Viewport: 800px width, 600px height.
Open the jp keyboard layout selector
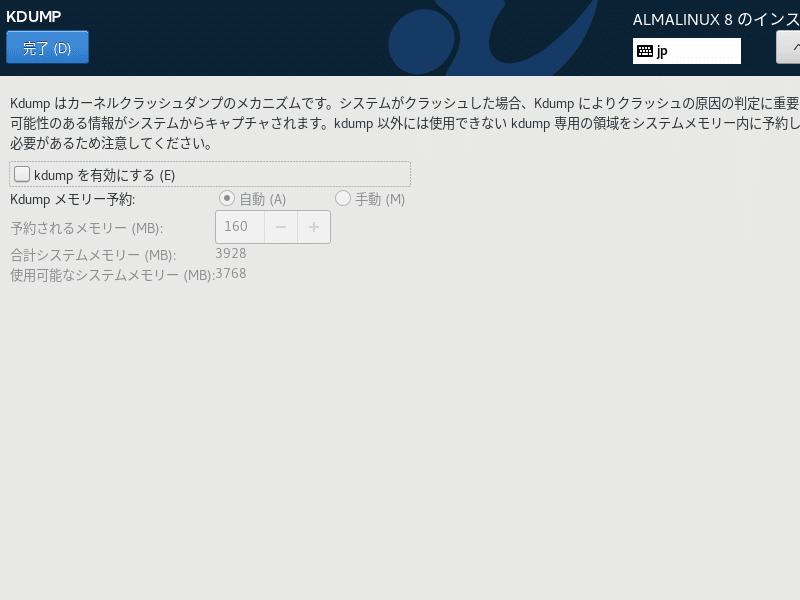pyautogui.click(x=687, y=51)
